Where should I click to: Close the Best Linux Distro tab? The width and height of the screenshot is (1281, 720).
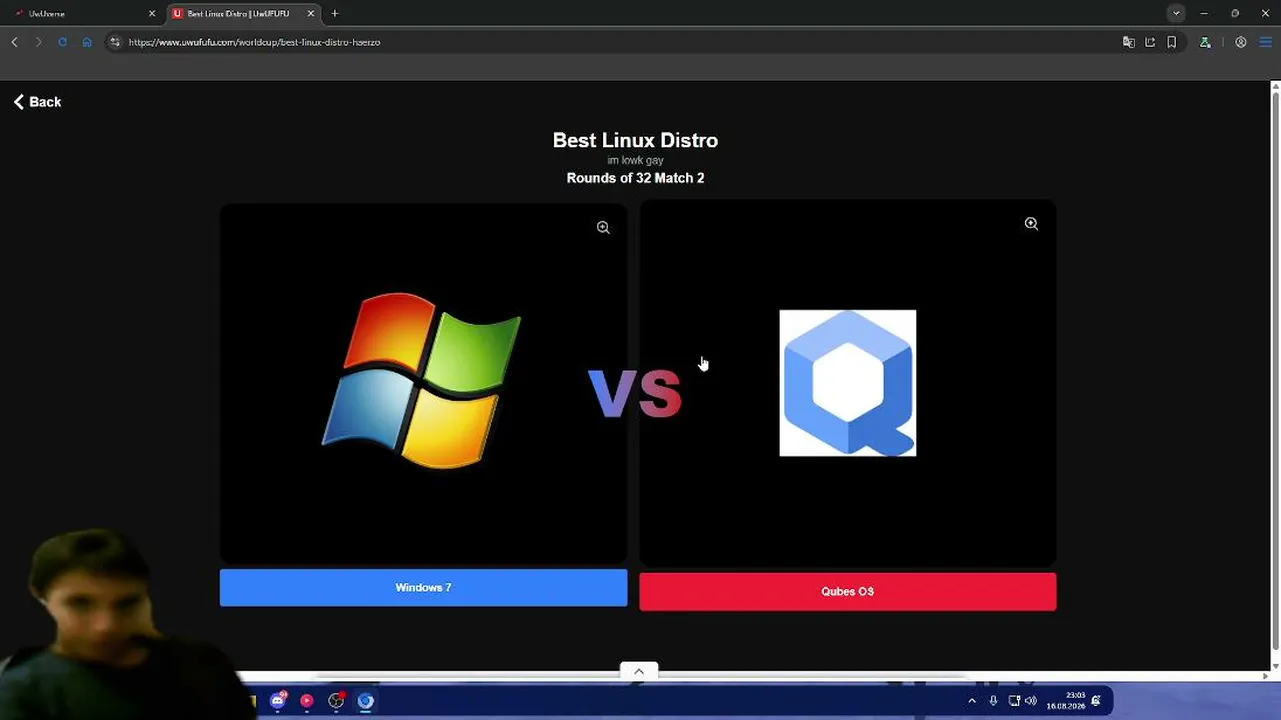pos(311,14)
